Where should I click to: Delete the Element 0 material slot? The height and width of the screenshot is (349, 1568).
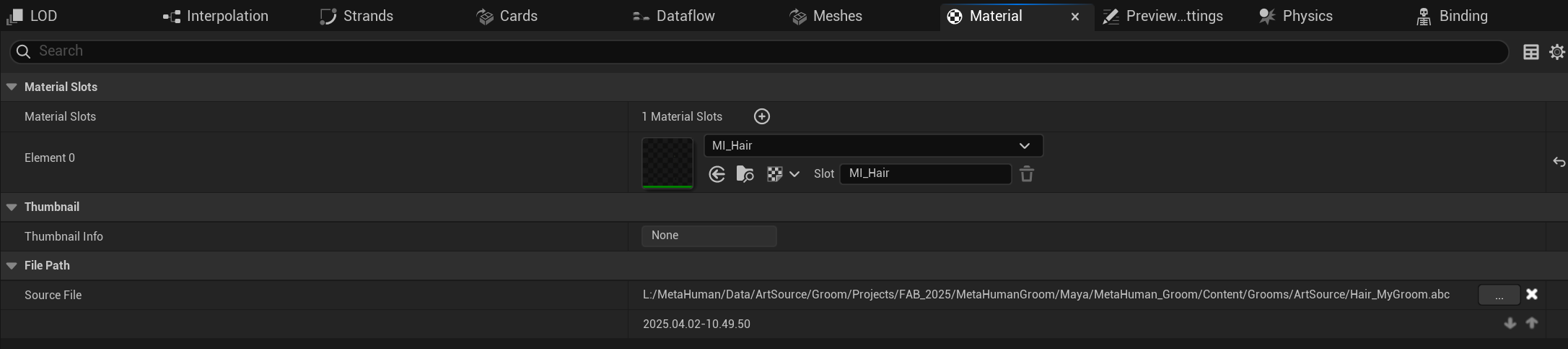(x=1027, y=174)
